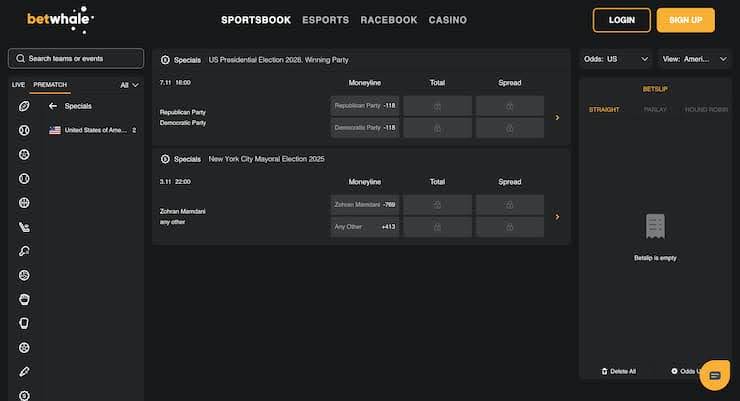Click the LOGIN button
Viewport: 740px width, 401px height.
tap(622, 20)
